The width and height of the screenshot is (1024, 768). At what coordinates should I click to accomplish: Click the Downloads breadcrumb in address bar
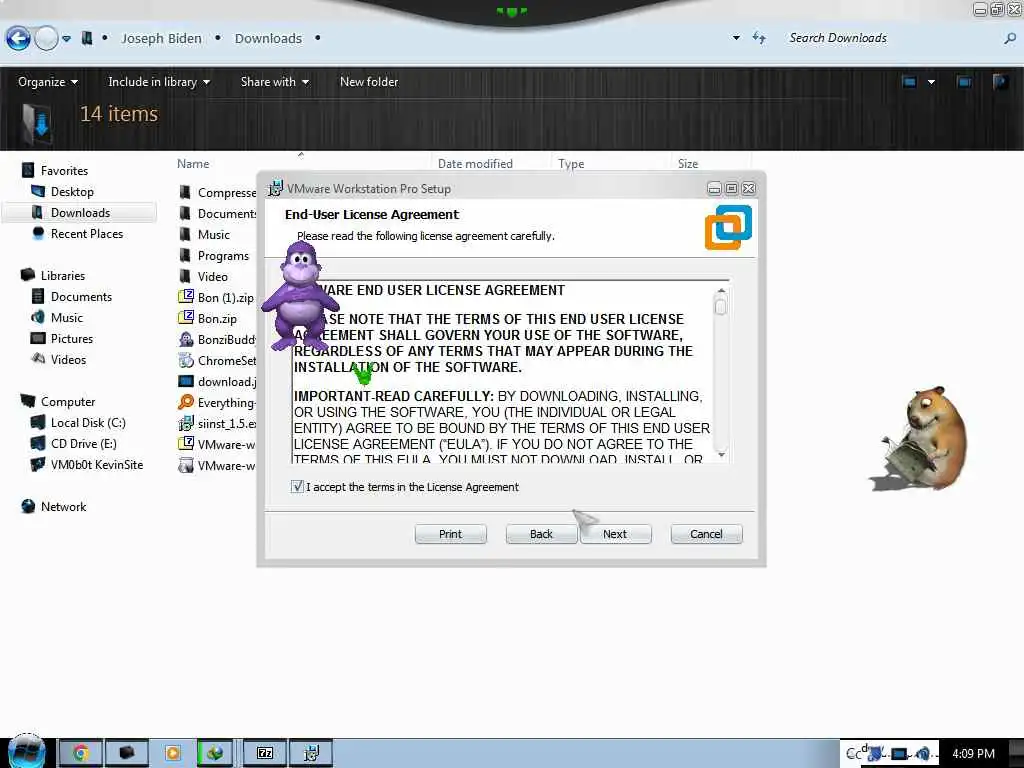(x=268, y=39)
